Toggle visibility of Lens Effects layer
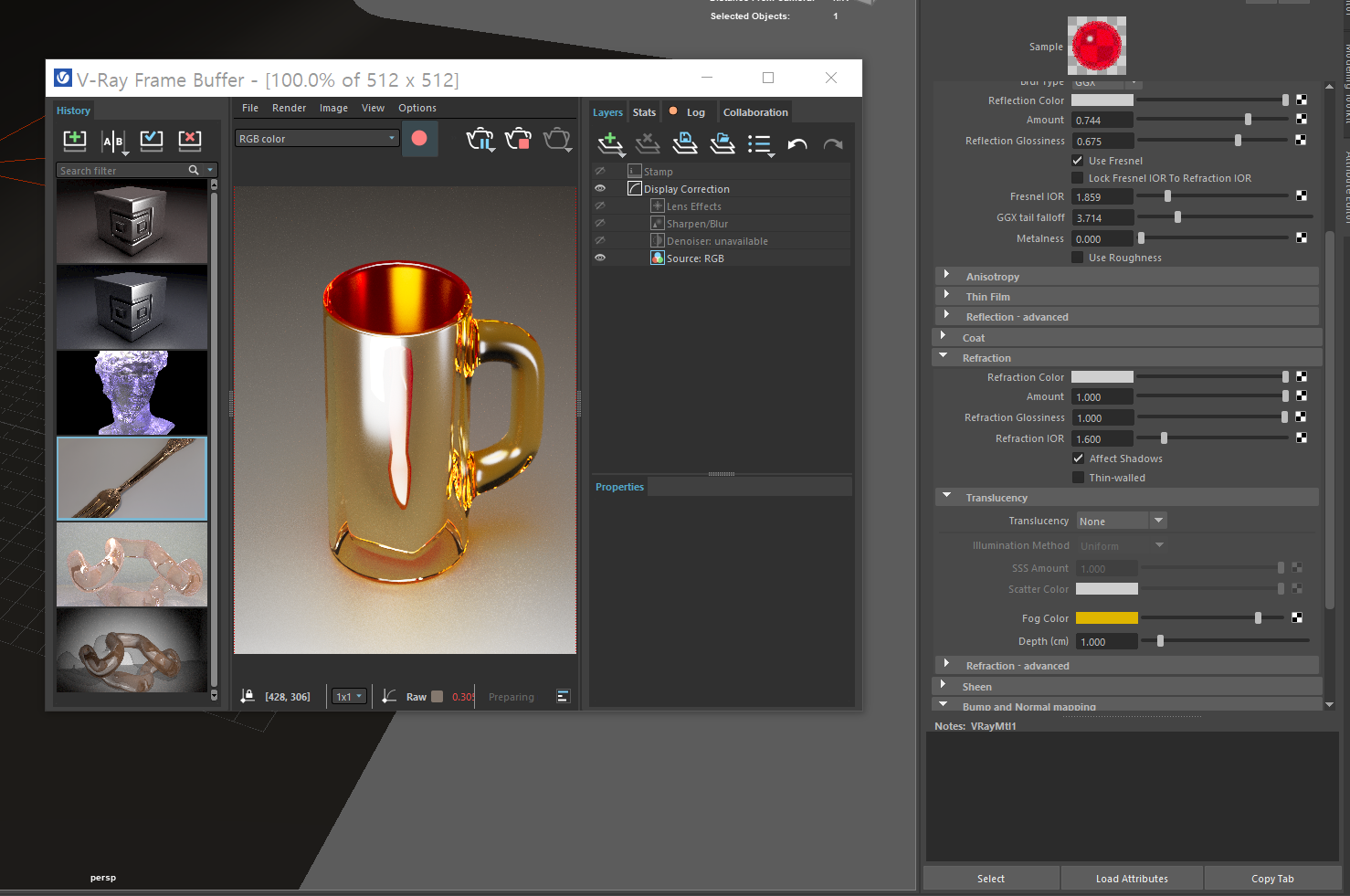The image size is (1350, 896). click(x=600, y=206)
